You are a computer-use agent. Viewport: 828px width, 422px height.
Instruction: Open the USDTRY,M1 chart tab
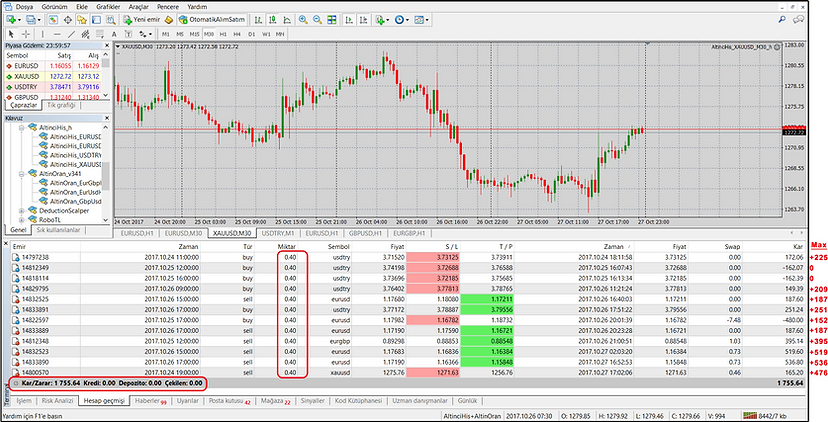coord(279,233)
